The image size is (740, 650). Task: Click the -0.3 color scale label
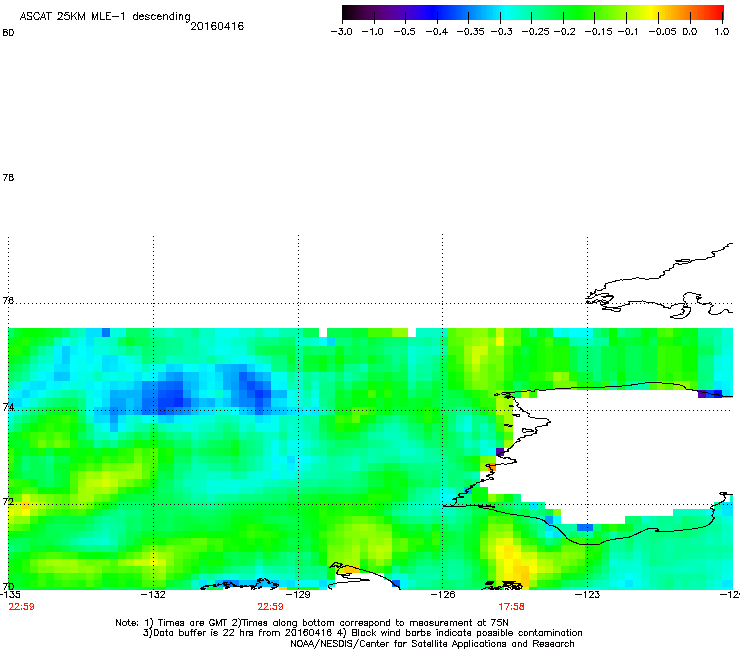pyautogui.click(x=501, y=32)
